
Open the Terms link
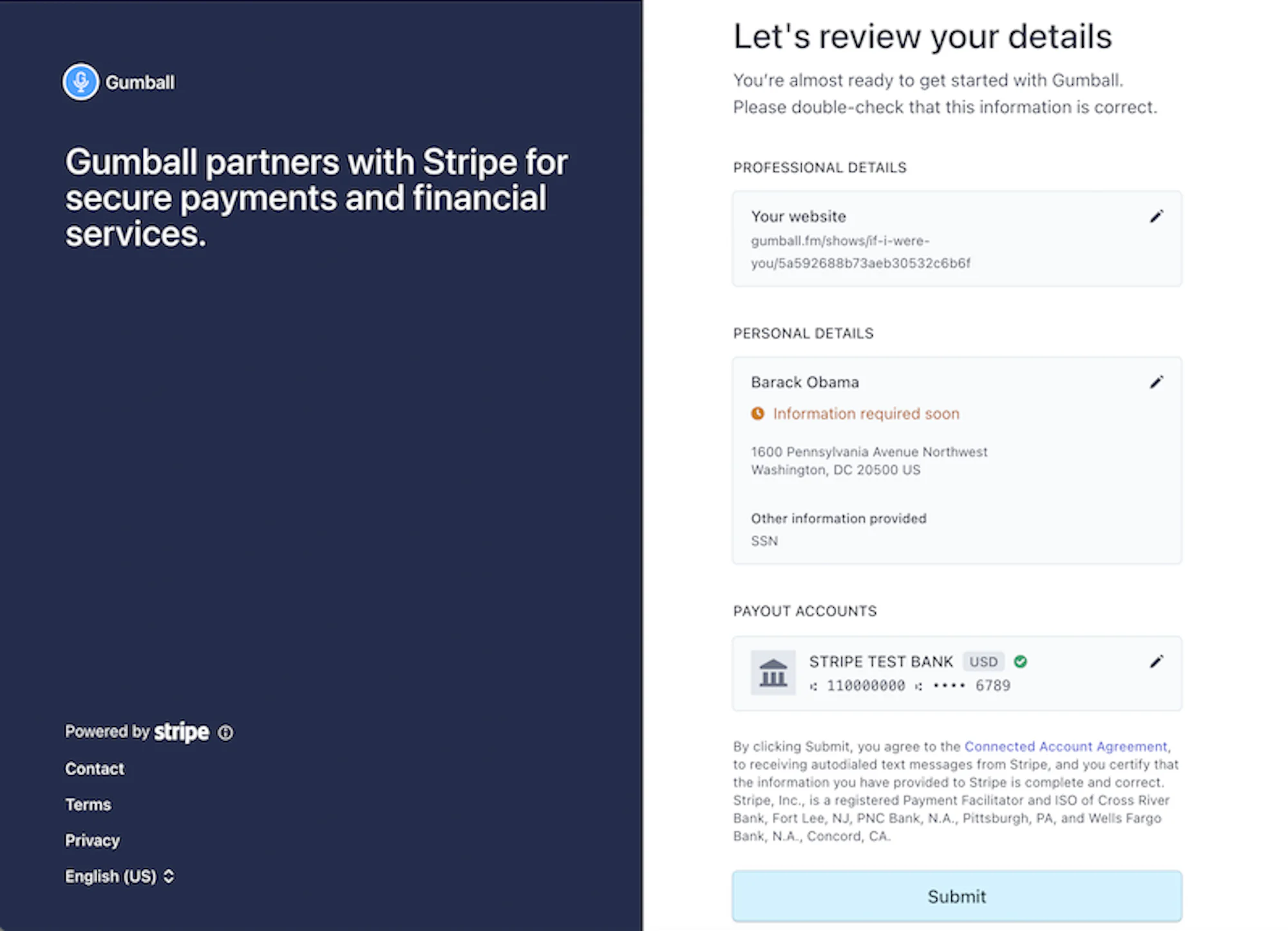point(88,805)
